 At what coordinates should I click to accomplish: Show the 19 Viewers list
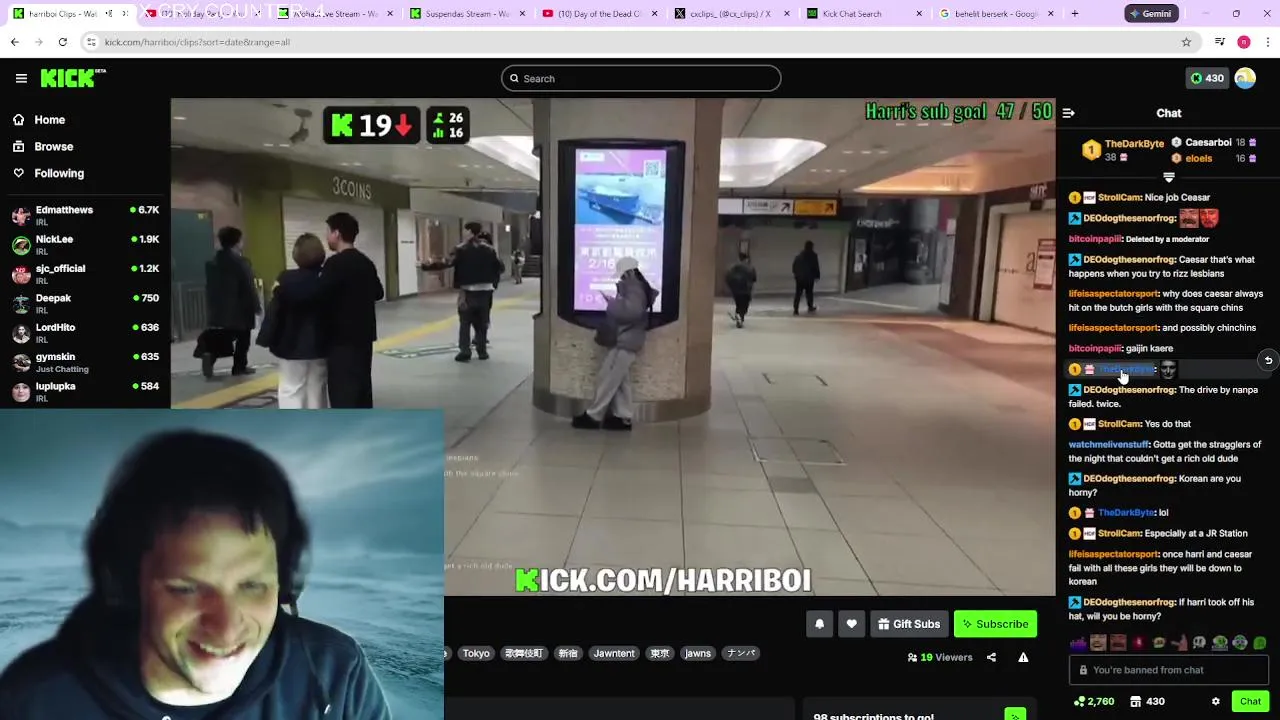point(940,658)
